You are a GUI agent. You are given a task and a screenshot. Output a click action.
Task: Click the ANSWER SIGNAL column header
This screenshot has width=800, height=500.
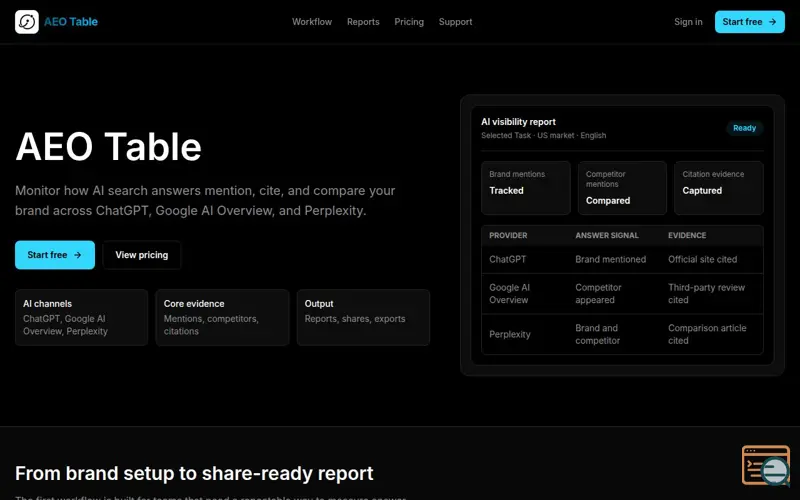coord(607,235)
